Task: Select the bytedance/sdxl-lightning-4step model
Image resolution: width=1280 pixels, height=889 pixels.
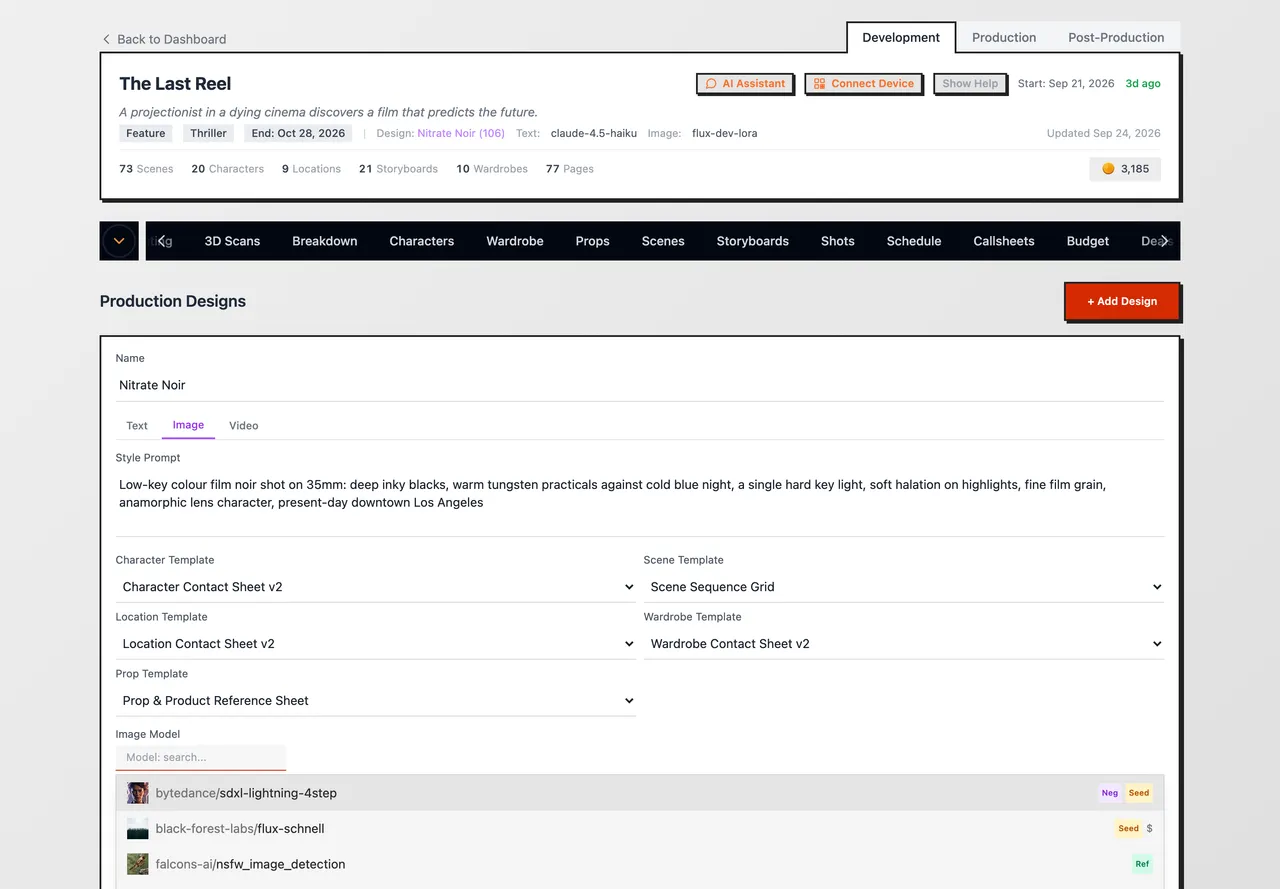Action: pyautogui.click(x=640, y=793)
